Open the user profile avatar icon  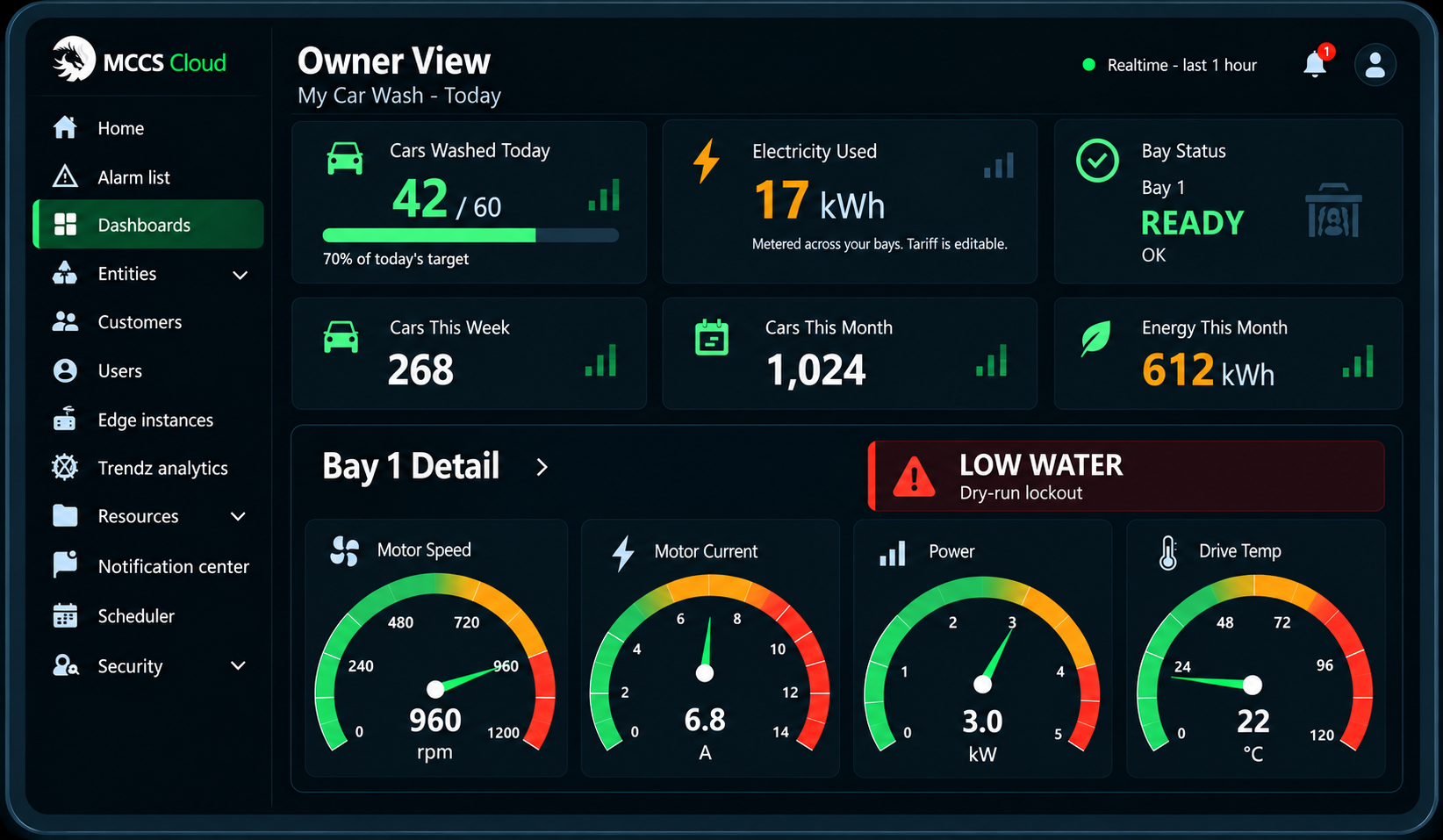(x=1375, y=64)
